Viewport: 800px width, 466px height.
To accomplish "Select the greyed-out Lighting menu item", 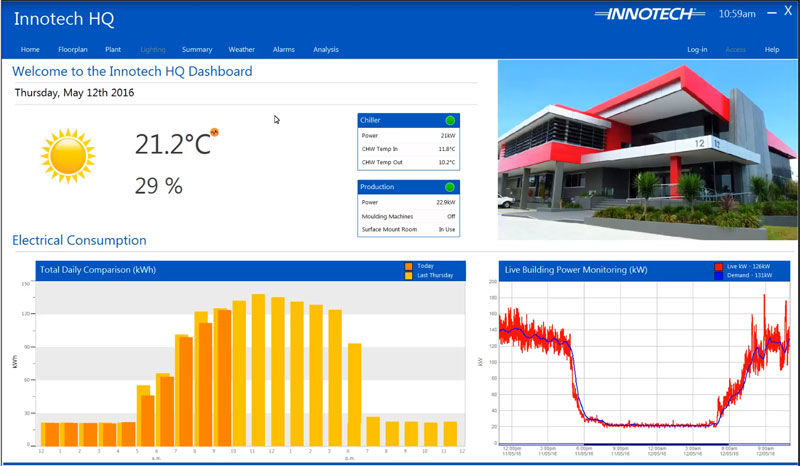I will (153, 50).
